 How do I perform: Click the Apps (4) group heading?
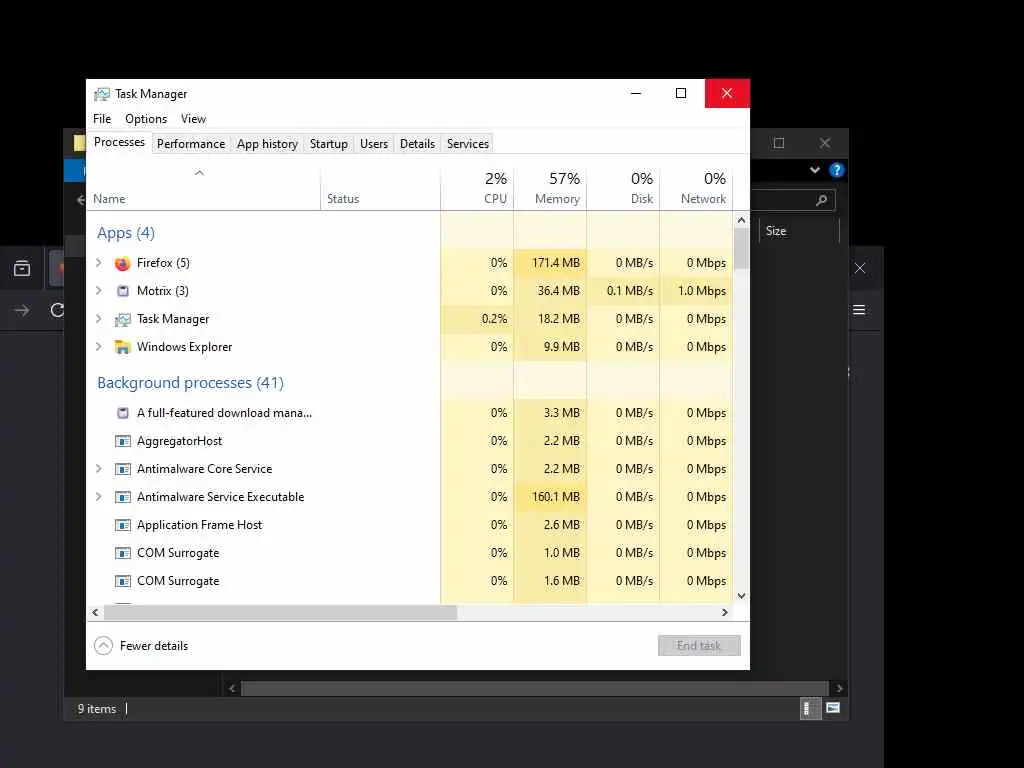126,233
